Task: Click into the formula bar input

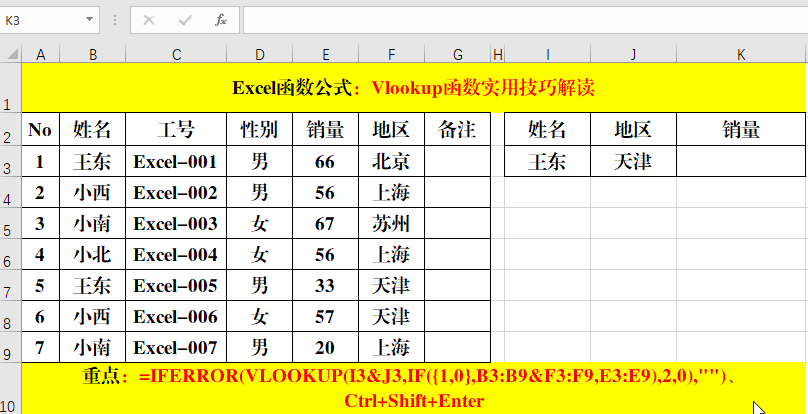Action: click(x=525, y=20)
